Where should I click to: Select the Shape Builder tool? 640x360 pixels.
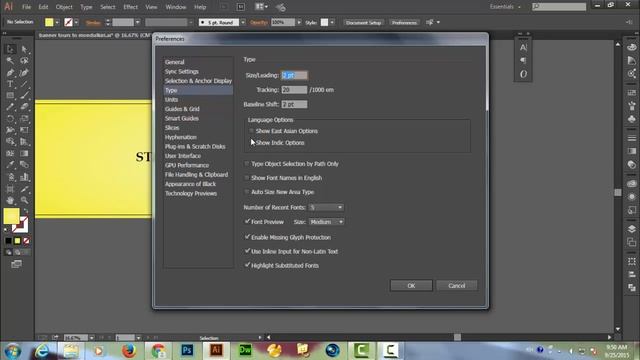[x=10, y=142]
